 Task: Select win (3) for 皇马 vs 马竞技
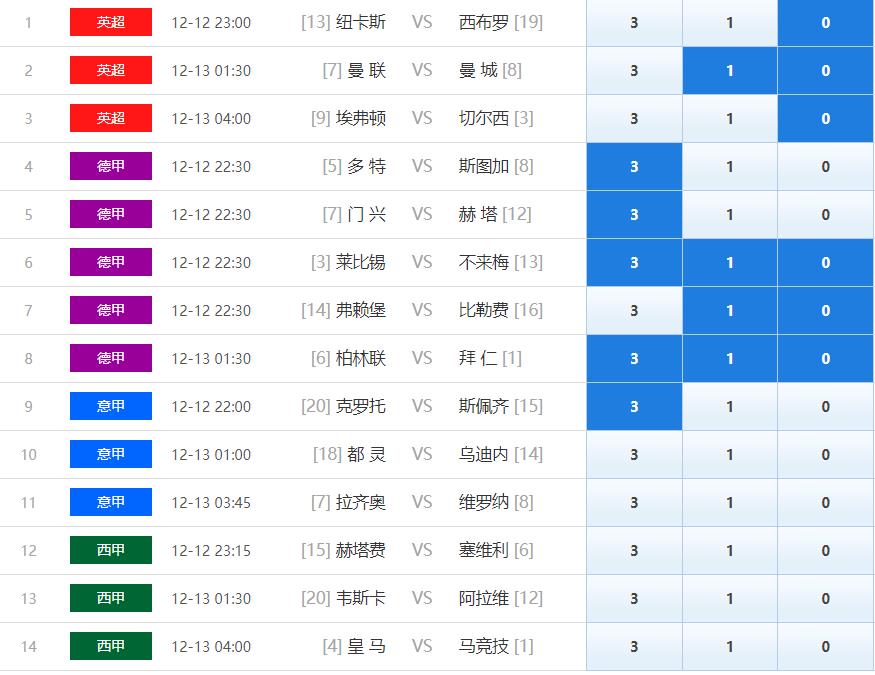(634, 647)
